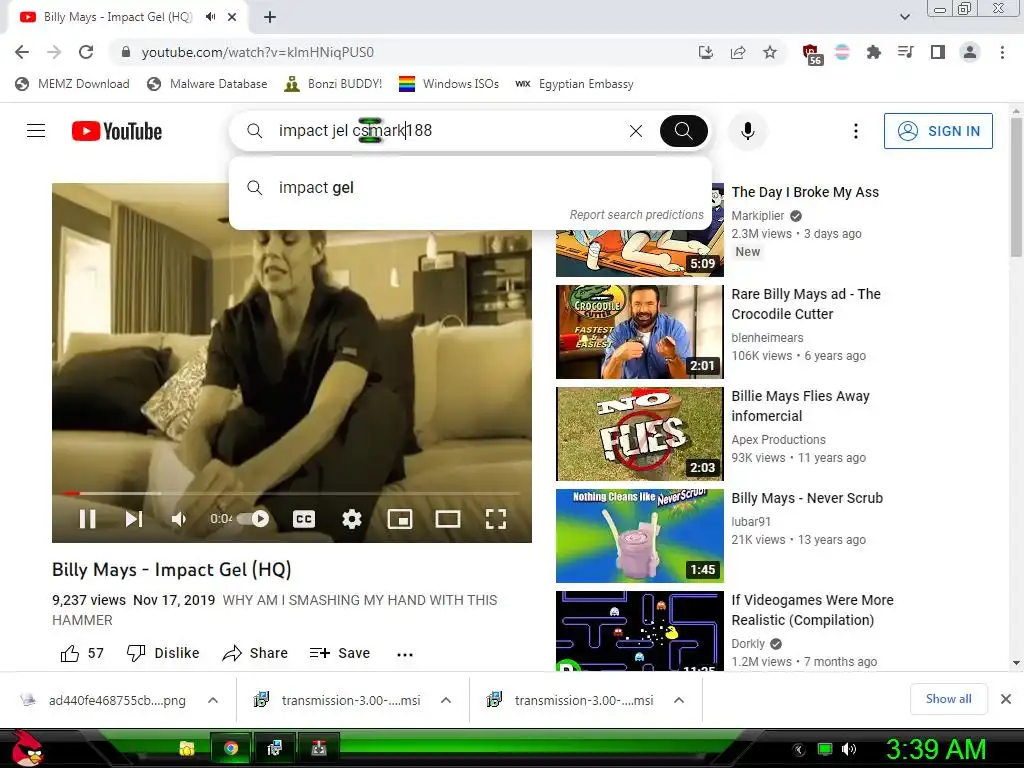This screenshot has height=768, width=1024.
Task: Save video to a playlist
Action: point(340,653)
